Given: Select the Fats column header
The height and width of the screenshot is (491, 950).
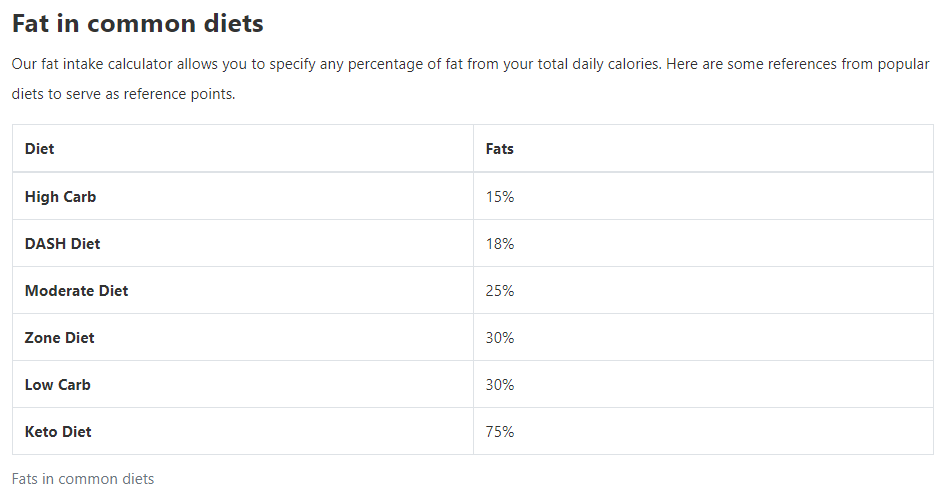Looking at the screenshot, I should tap(499, 149).
